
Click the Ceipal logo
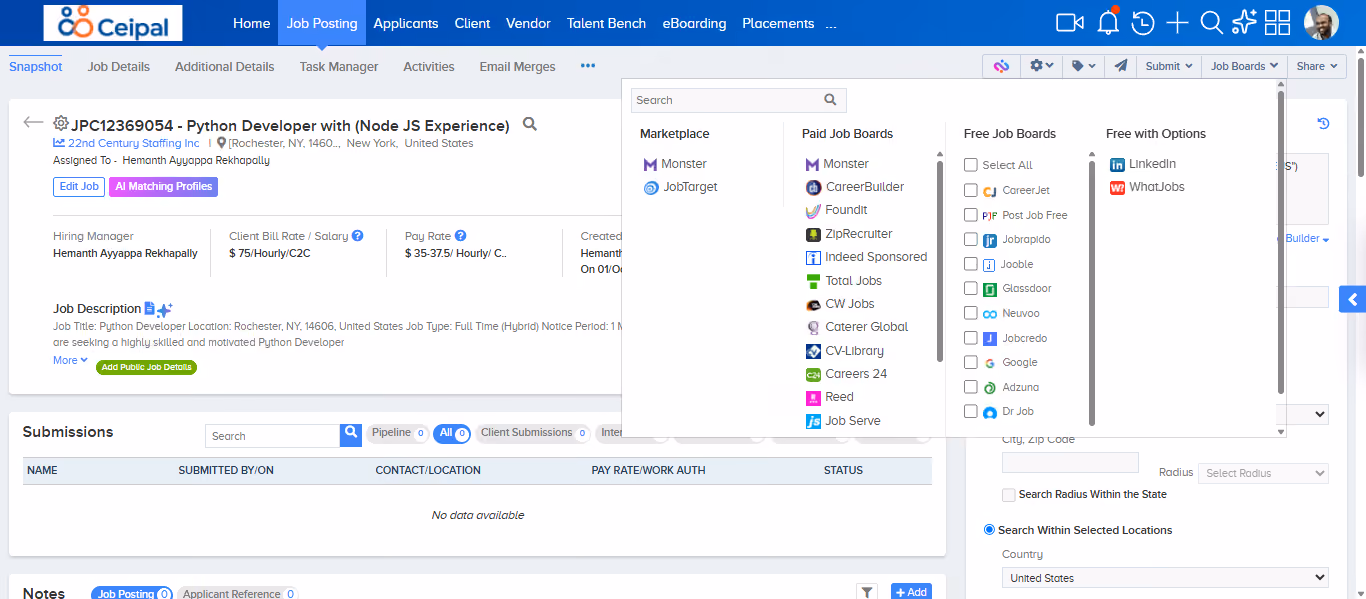113,22
